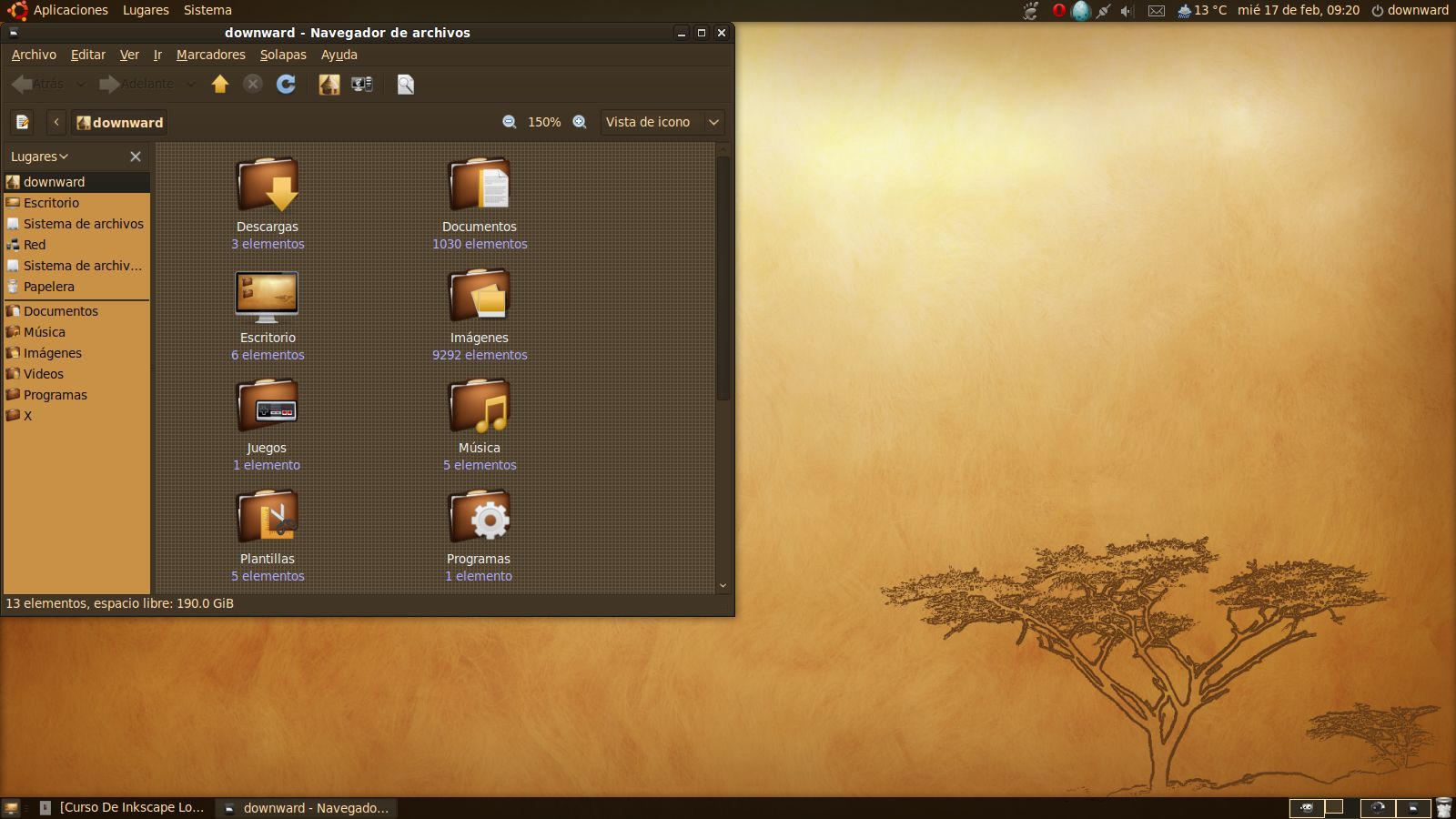
Task: Click the show desktop panel button
Action: [11, 807]
